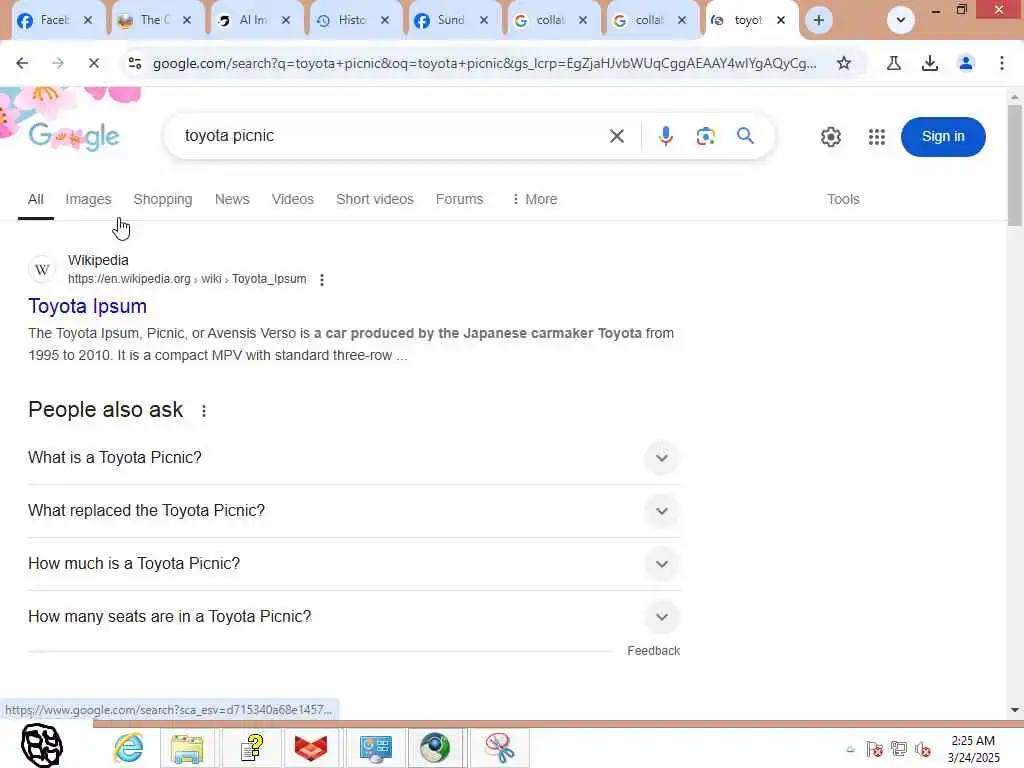Open tab search dropdown button
The width and height of the screenshot is (1024, 768).
point(901,20)
